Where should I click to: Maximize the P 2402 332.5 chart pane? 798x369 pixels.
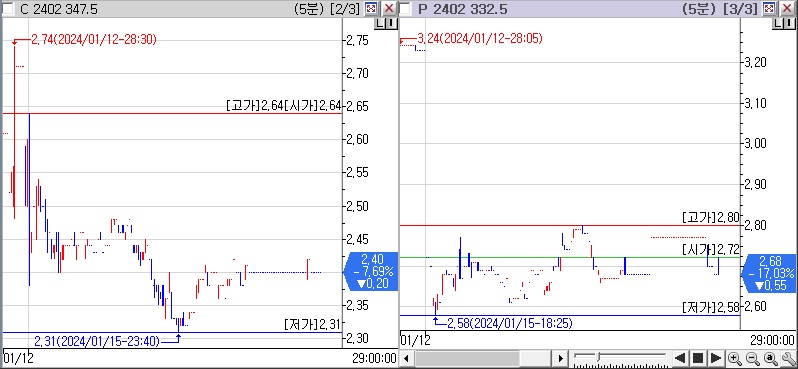click(x=770, y=9)
